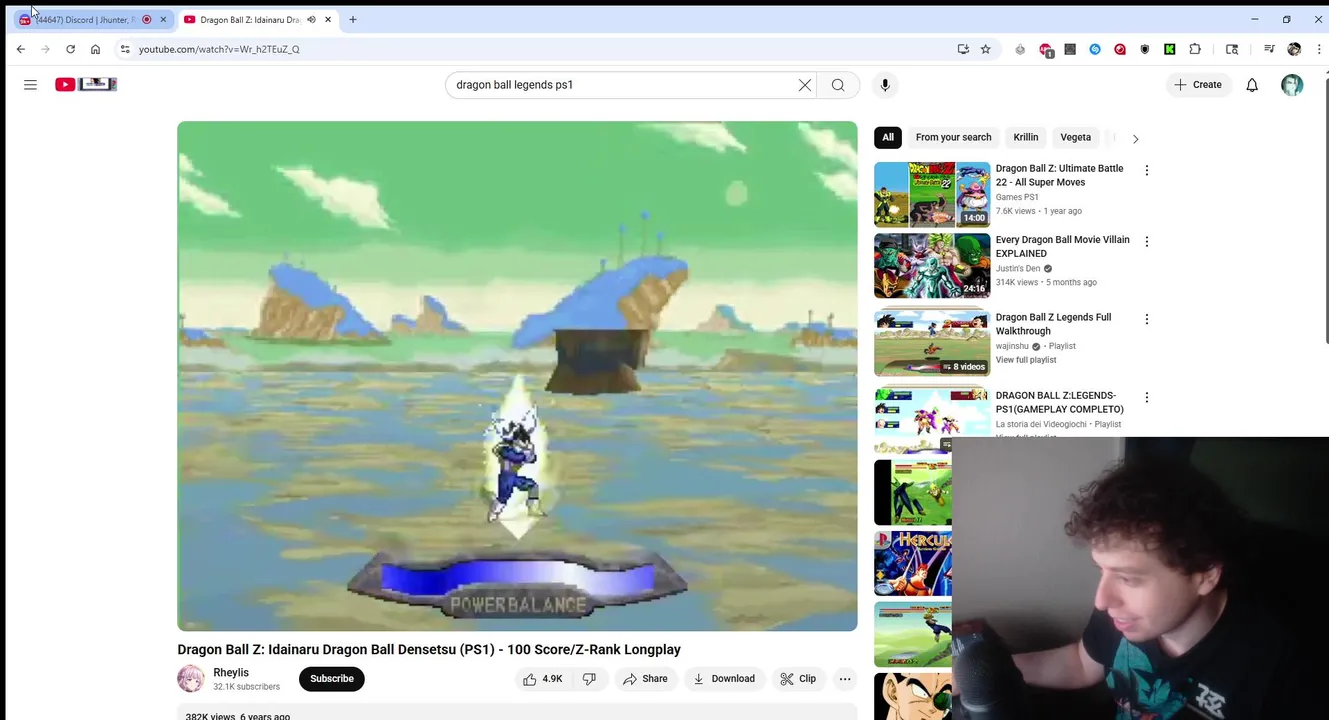Open the Extensions puzzle piece menu
The image size is (1329, 720).
1195,49
